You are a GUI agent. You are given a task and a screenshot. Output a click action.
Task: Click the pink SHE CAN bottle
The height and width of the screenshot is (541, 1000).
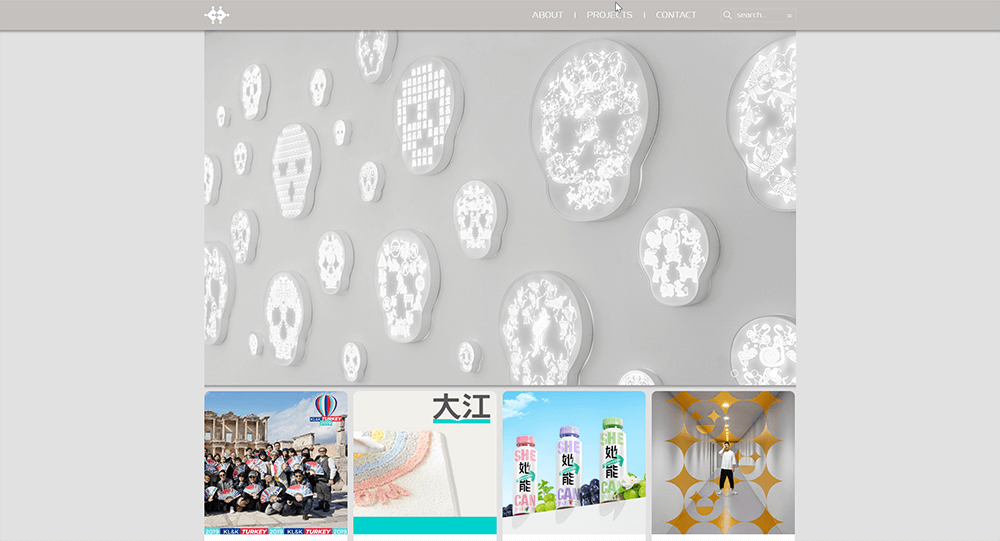pyautogui.click(x=525, y=473)
